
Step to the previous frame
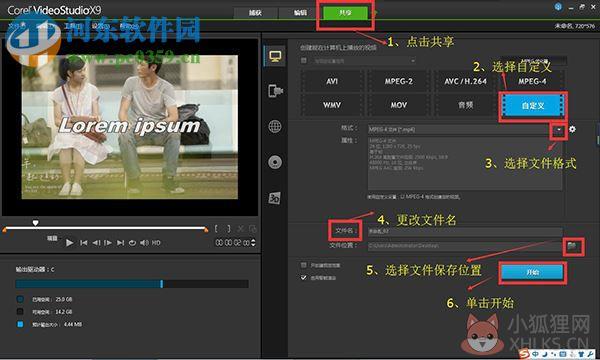pos(96,243)
